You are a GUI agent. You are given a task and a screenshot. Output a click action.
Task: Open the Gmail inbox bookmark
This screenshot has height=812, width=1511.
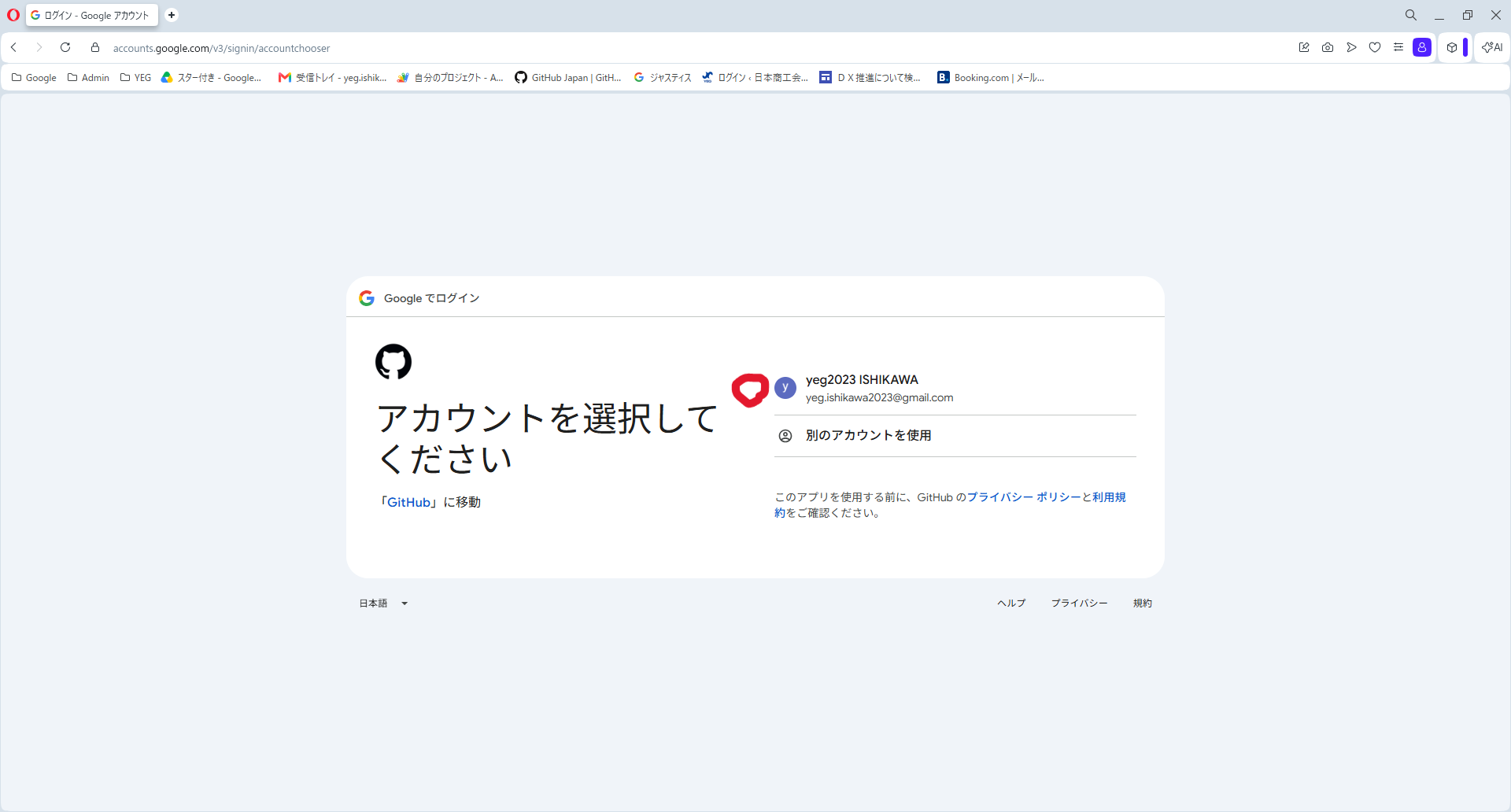click(x=333, y=77)
